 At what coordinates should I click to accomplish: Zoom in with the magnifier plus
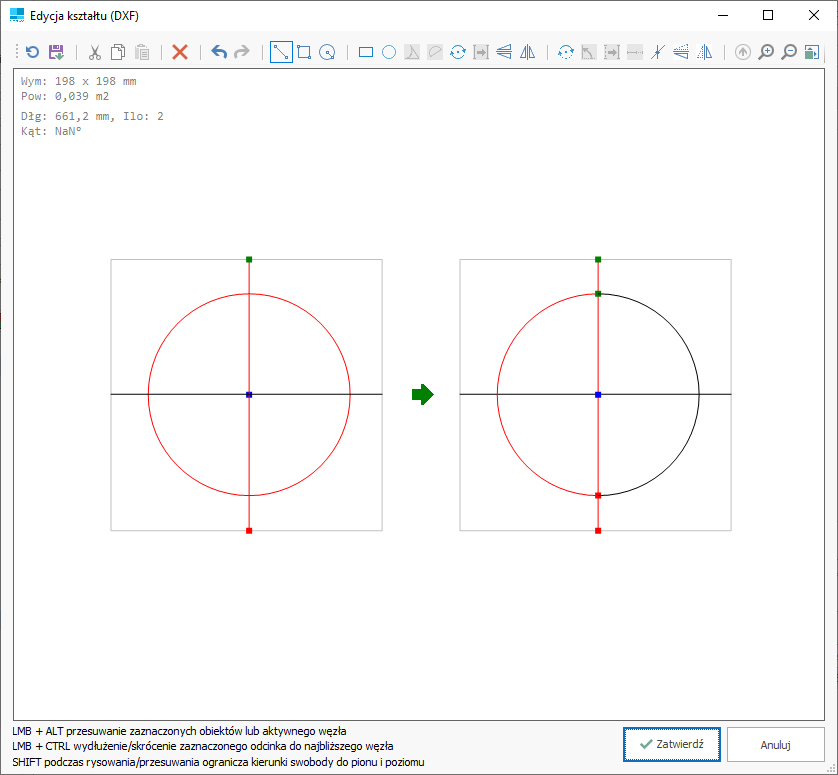tap(766, 52)
